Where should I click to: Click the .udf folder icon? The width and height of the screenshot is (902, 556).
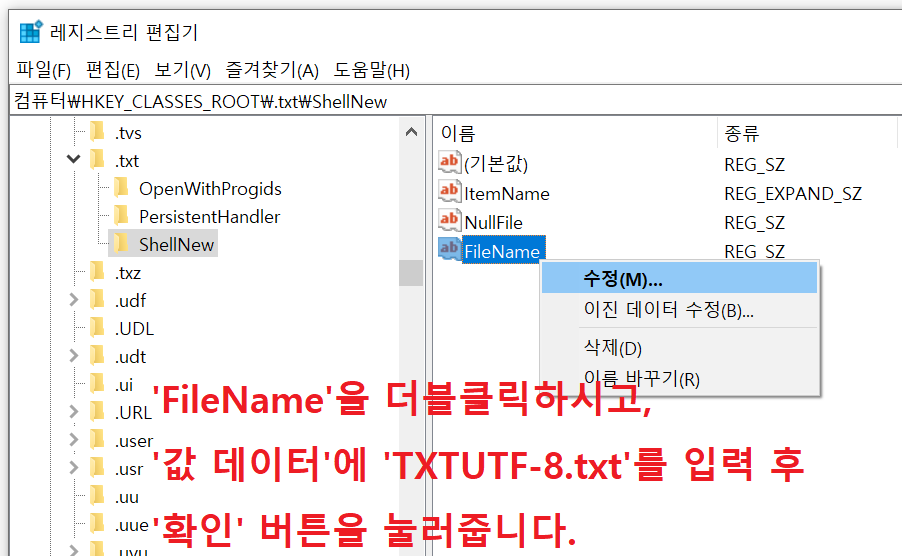(98, 300)
